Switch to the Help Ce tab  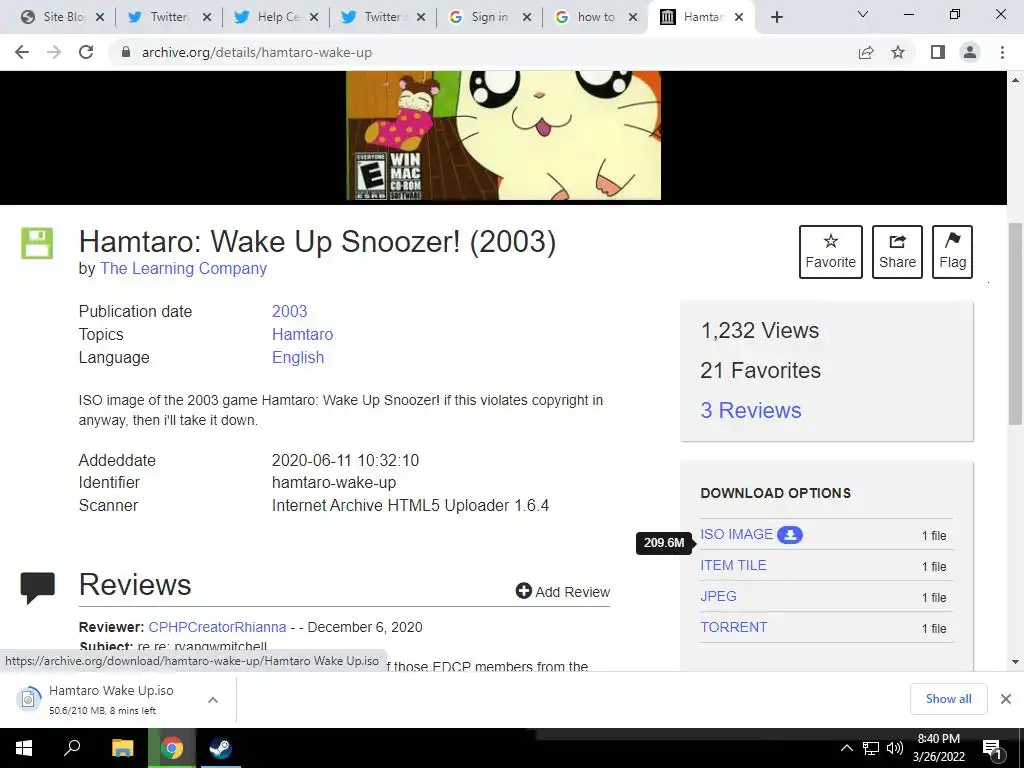pyautogui.click(x=278, y=17)
